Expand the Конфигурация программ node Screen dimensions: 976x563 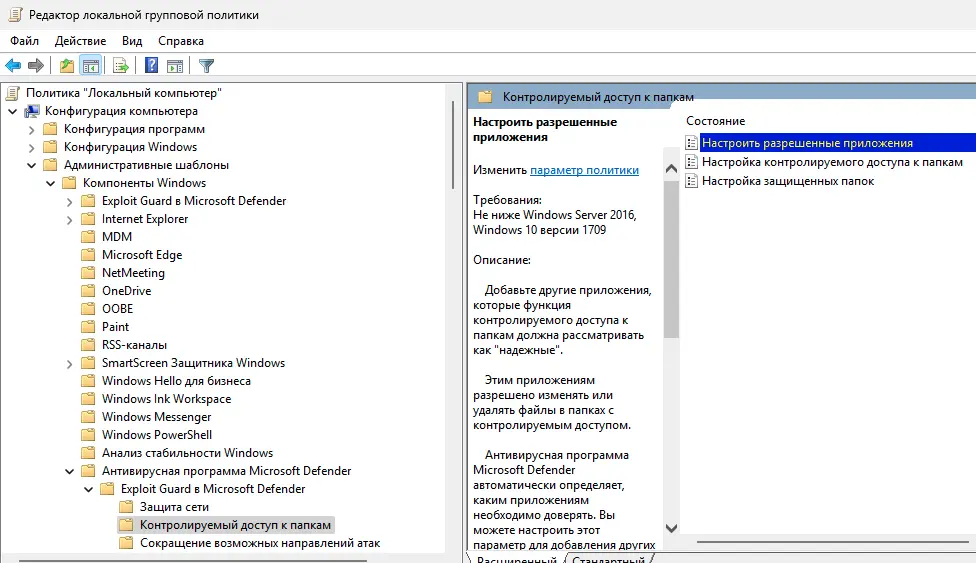tap(31, 129)
